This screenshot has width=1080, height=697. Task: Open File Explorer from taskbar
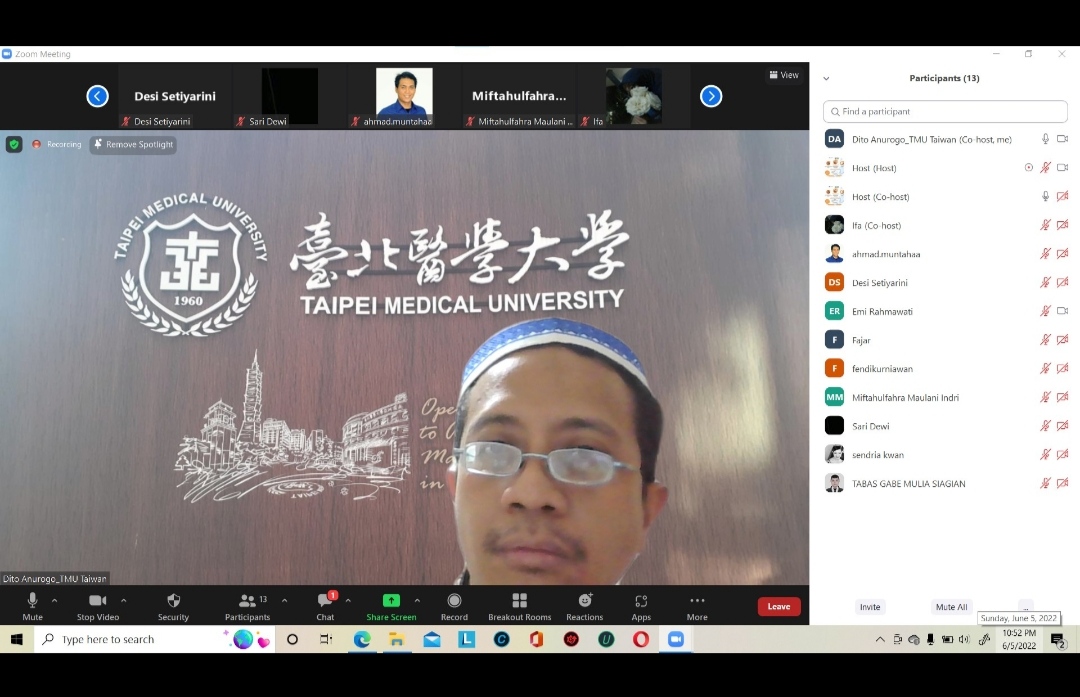[397, 640]
